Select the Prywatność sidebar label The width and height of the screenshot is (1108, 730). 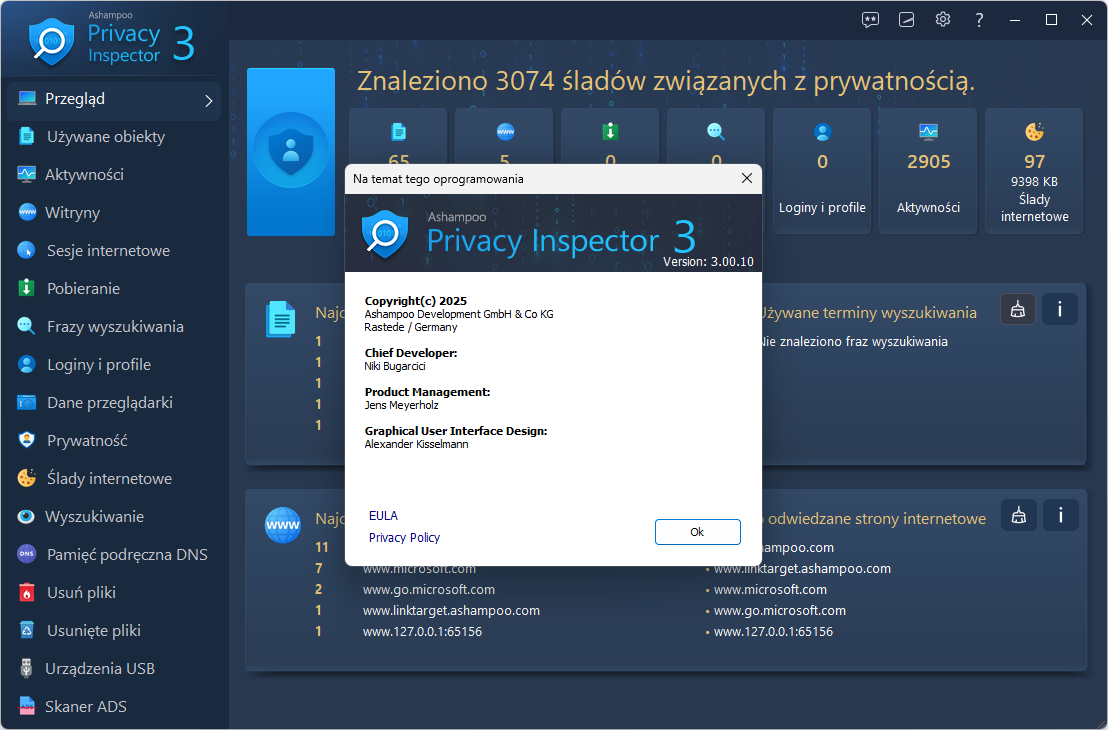tap(87, 441)
